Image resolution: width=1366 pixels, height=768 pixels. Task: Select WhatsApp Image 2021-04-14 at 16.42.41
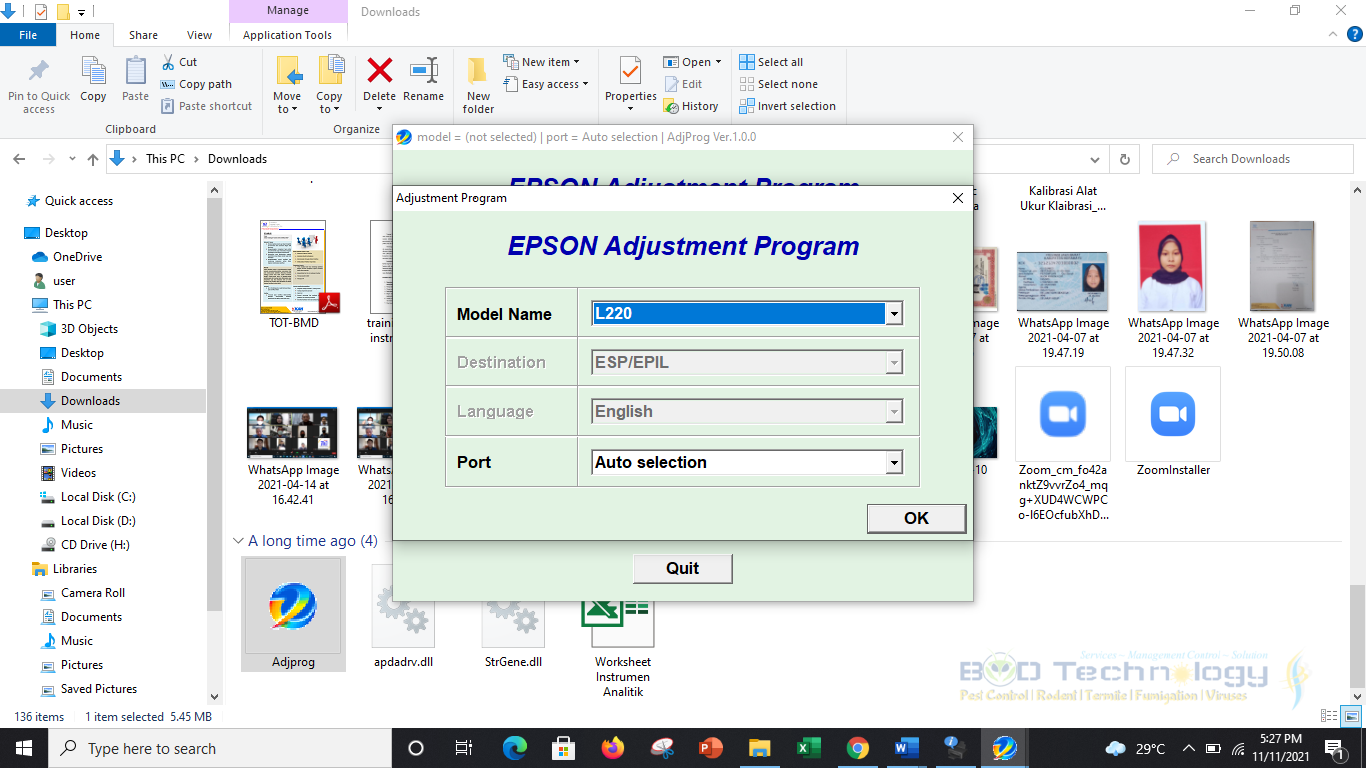[293, 456]
